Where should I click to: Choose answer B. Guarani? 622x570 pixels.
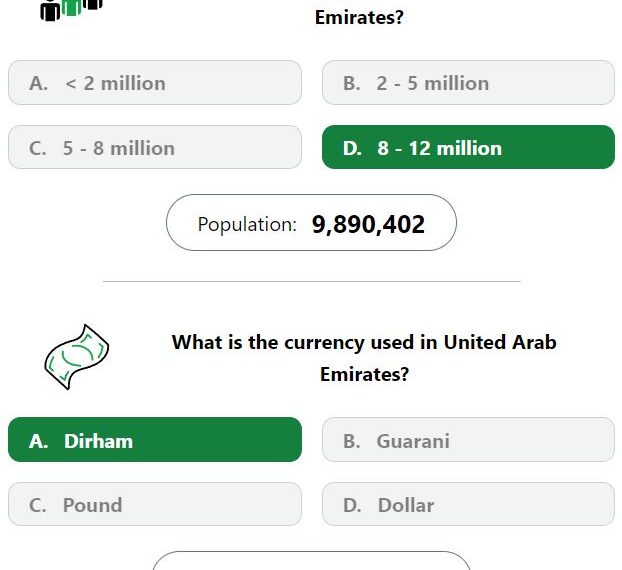point(468,439)
